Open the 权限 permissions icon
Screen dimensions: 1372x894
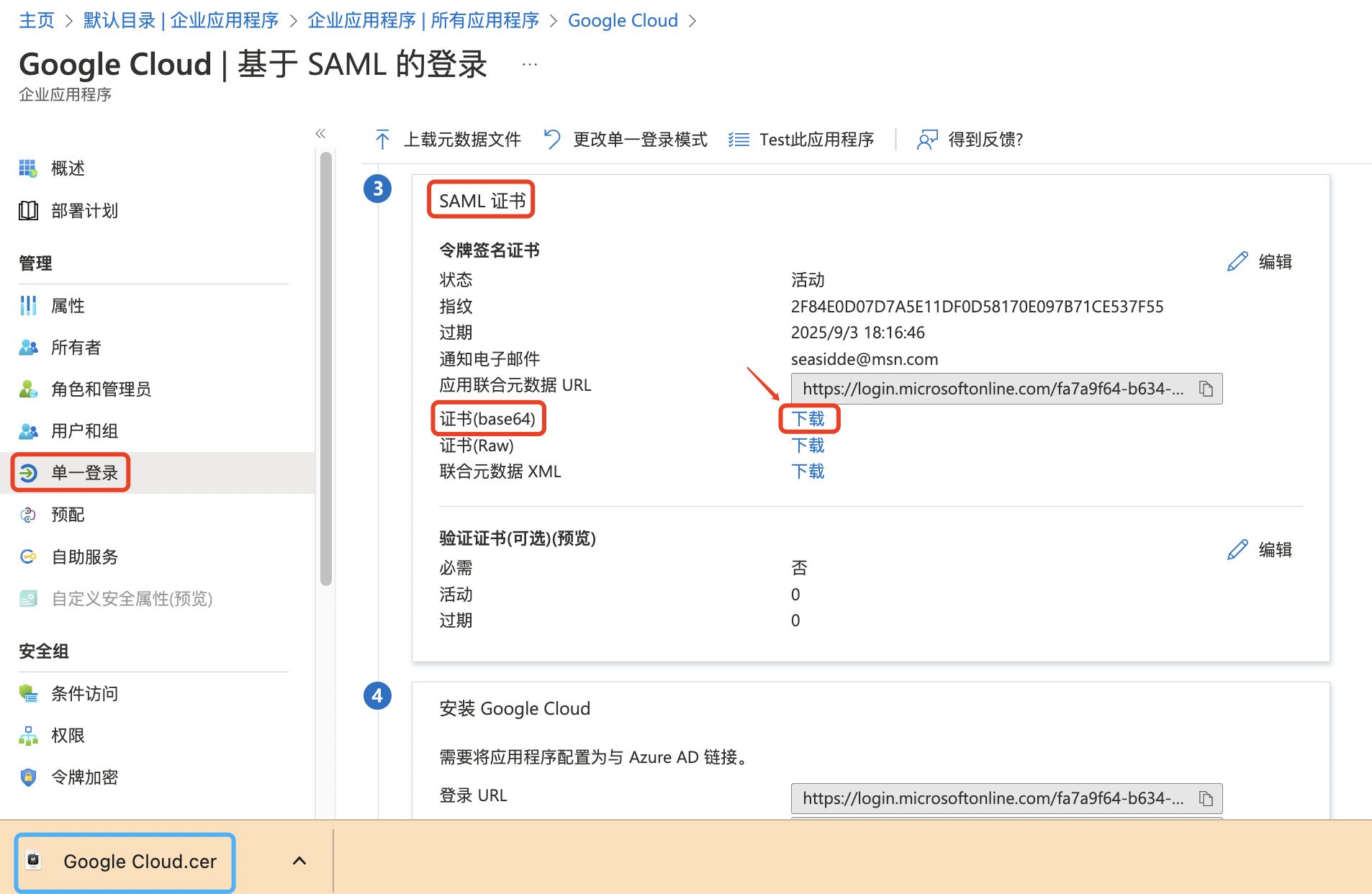tap(28, 736)
